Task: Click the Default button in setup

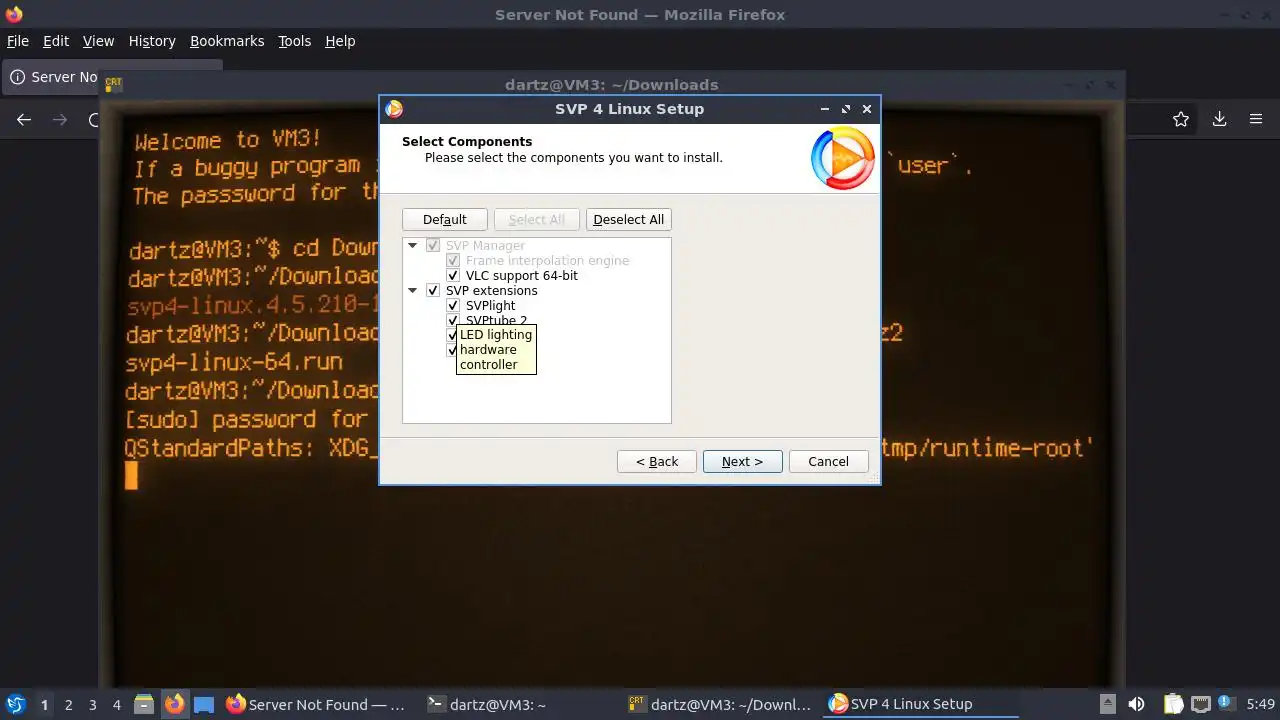Action: coord(445,220)
